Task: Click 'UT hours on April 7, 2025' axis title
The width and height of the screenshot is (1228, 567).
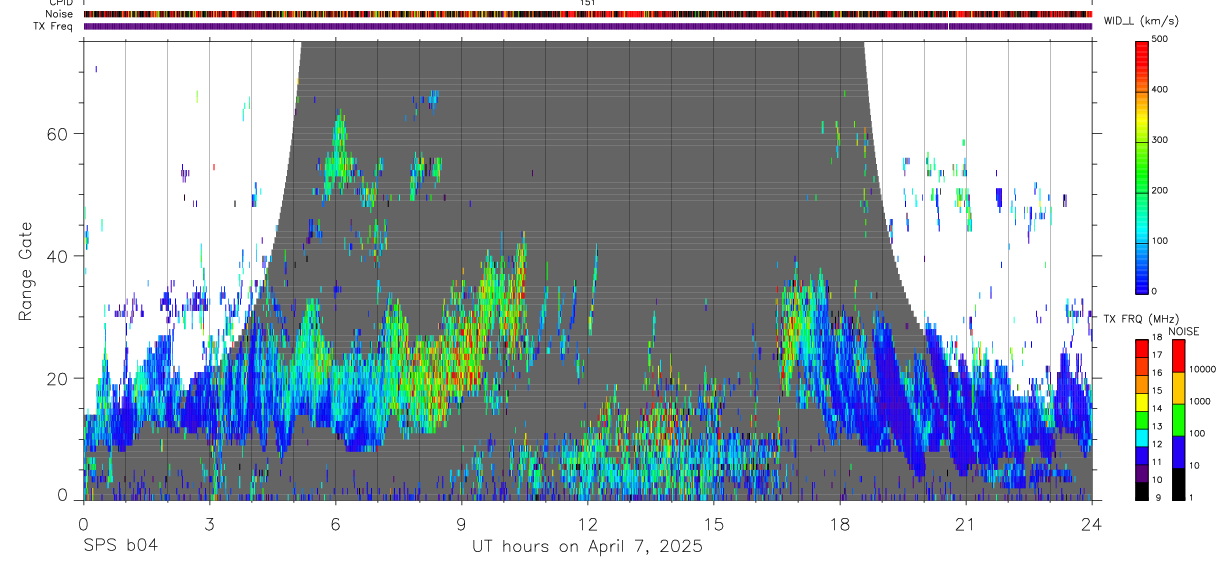Action: click(587, 547)
